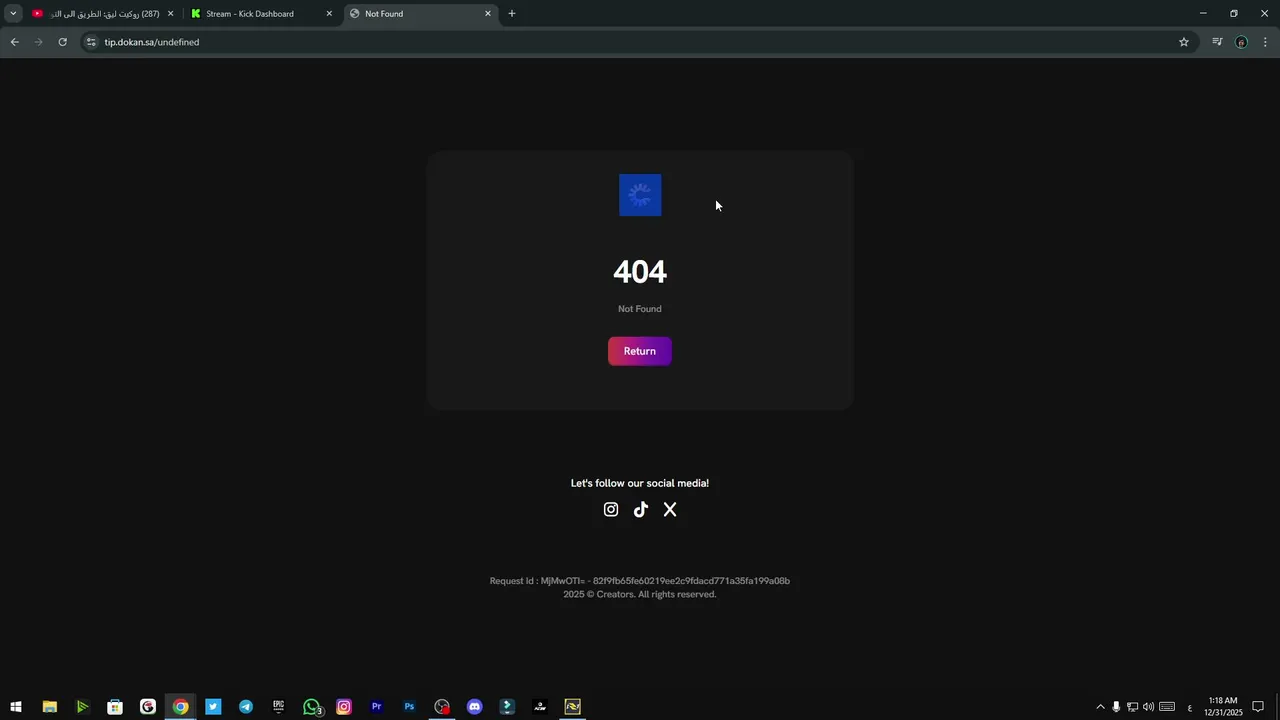Open the media control icon in toolbar

(1217, 42)
